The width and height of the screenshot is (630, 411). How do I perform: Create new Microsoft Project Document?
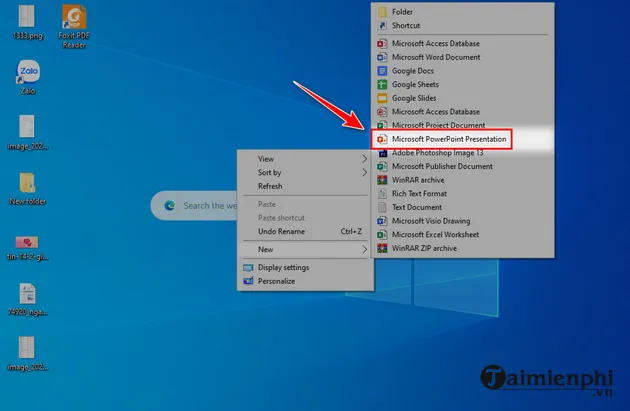(463, 125)
